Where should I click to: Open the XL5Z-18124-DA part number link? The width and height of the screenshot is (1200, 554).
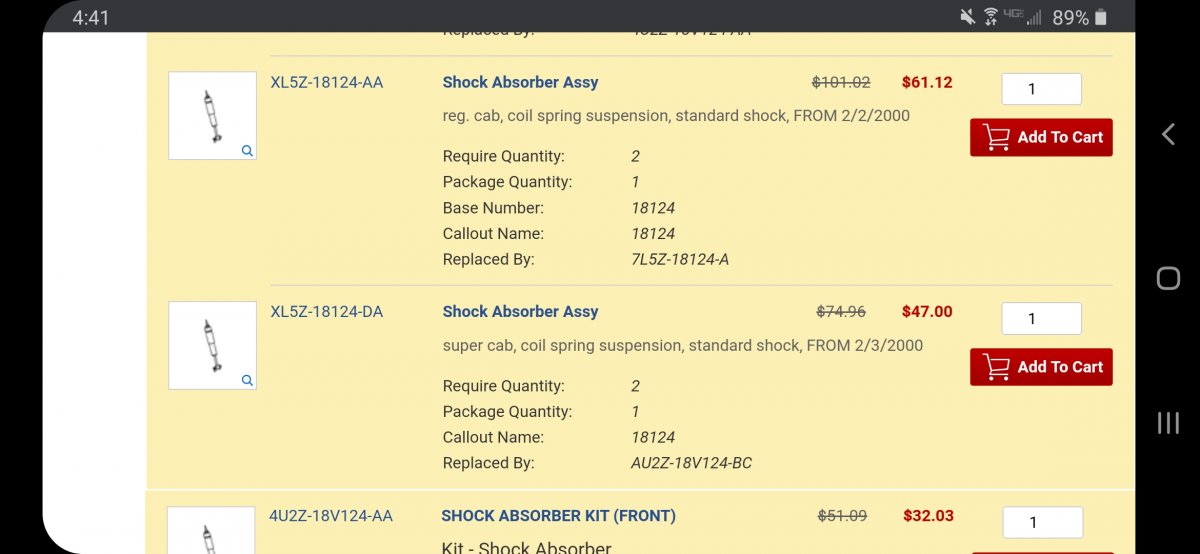(326, 312)
